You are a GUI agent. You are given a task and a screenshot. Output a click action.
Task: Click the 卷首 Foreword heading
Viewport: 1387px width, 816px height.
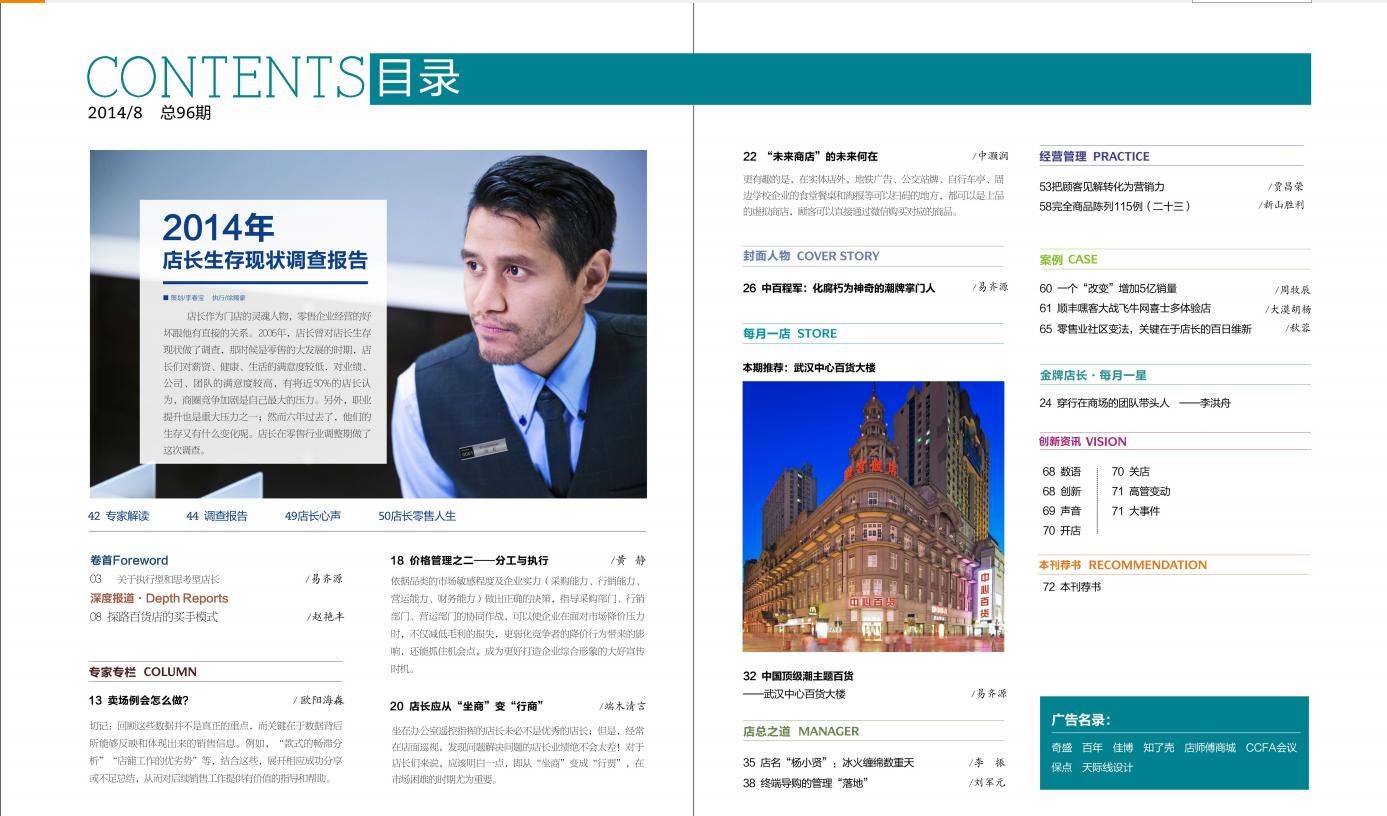tap(129, 560)
